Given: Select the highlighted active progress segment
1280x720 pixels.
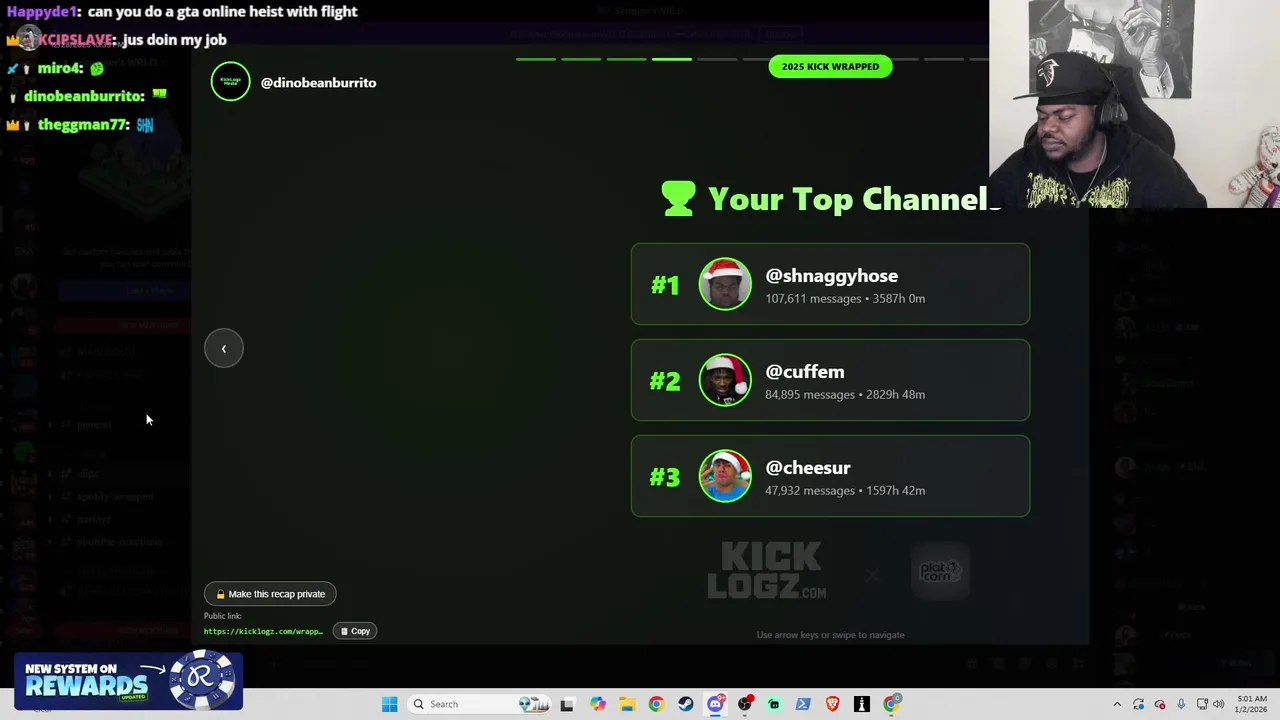Looking at the screenshot, I should [x=671, y=59].
